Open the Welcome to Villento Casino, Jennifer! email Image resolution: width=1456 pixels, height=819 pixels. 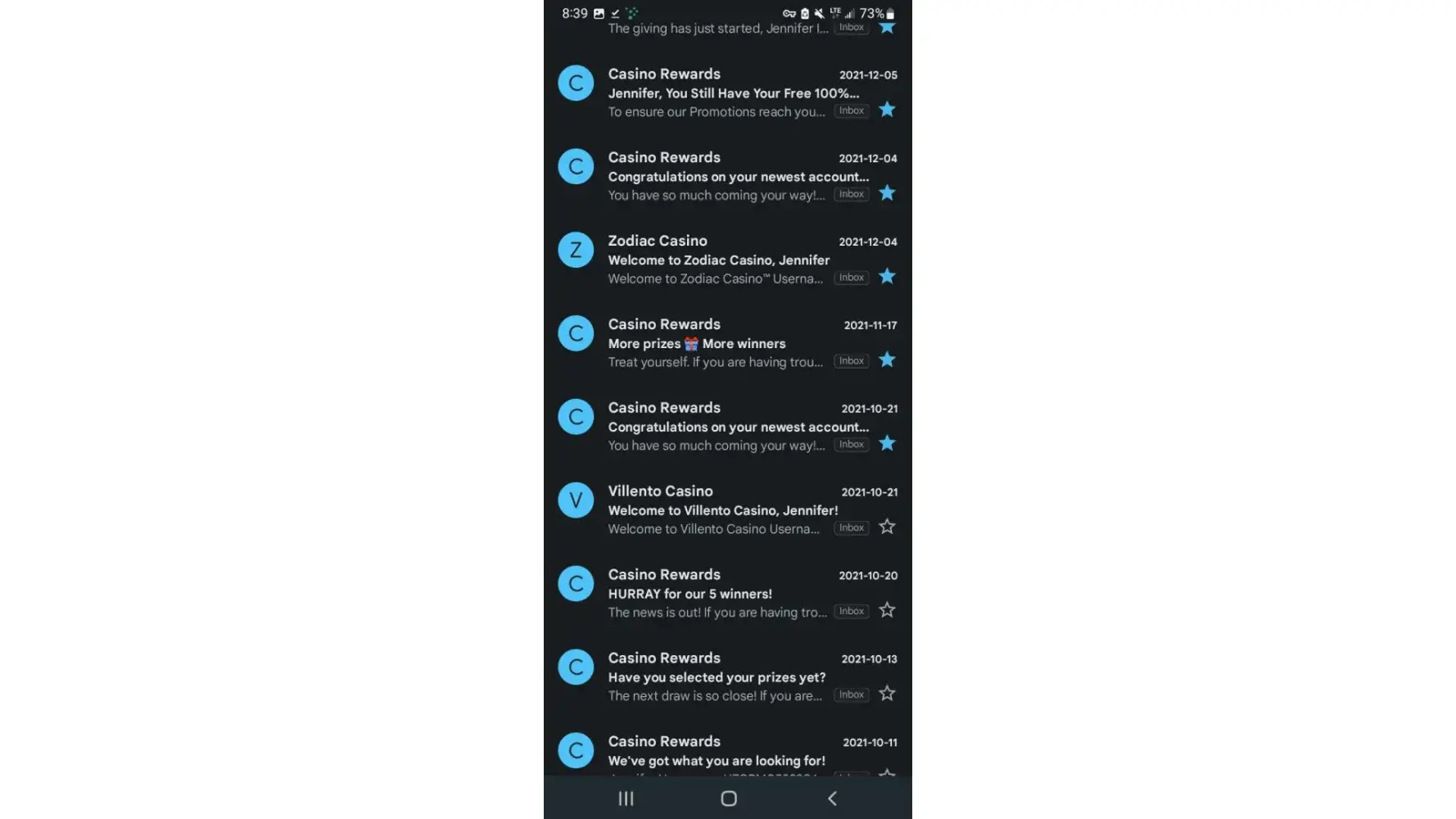point(727,509)
